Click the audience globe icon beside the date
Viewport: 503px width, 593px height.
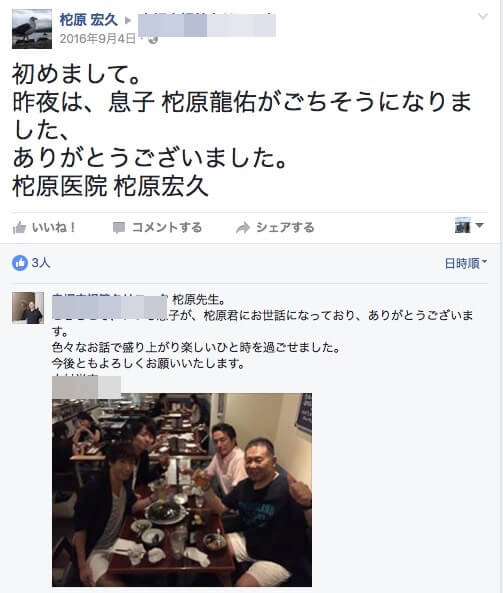(x=153, y=39)
